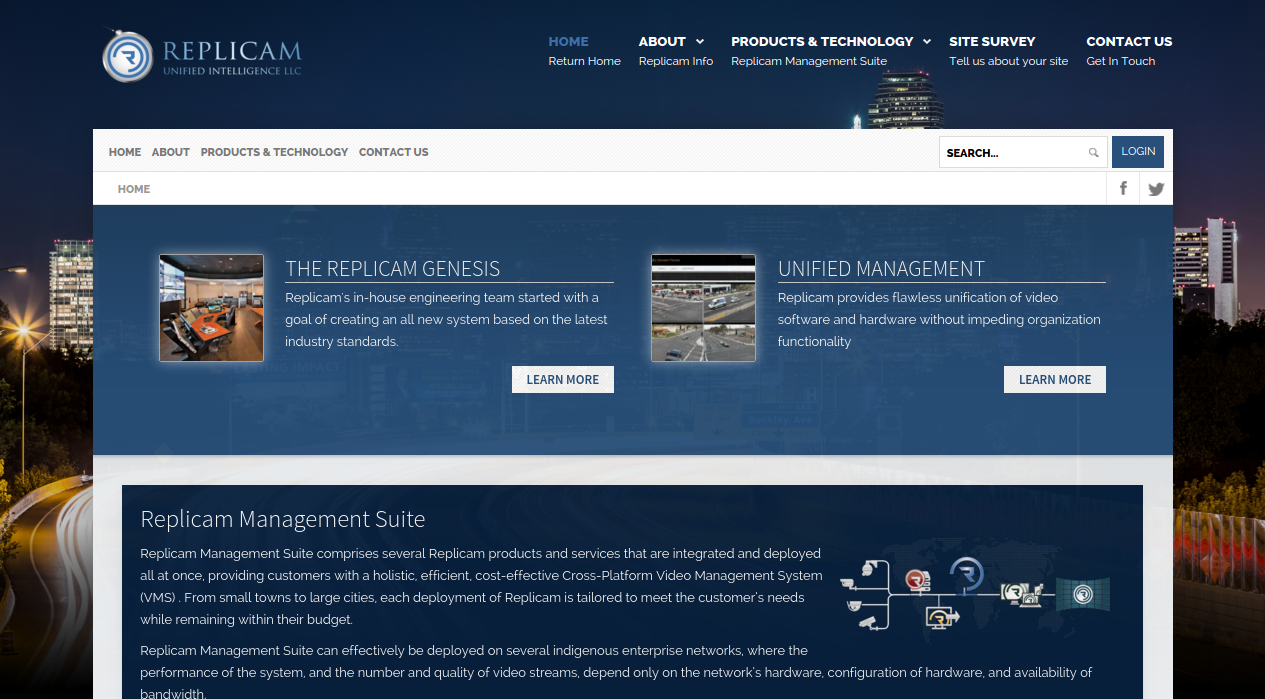Image resolution: width=1265 pixels, height=699 pixels.
Task: Click 'Tell us about your site' subtitle
Action: 1008,61
